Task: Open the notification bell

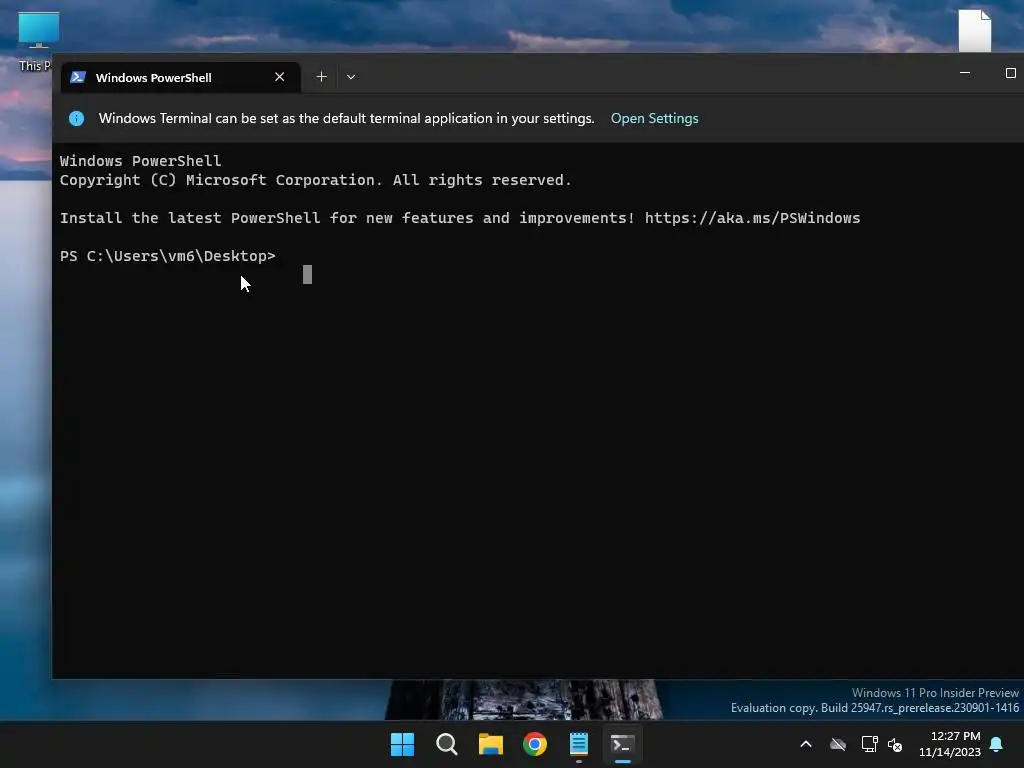Action: [x=997, y=744]
